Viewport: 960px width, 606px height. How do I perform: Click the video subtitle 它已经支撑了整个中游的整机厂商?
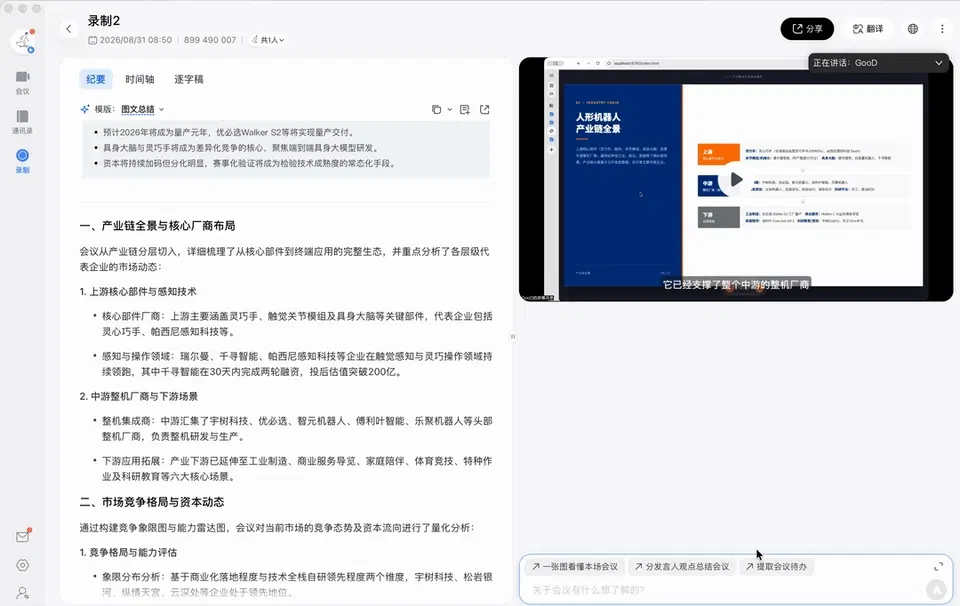736,285
